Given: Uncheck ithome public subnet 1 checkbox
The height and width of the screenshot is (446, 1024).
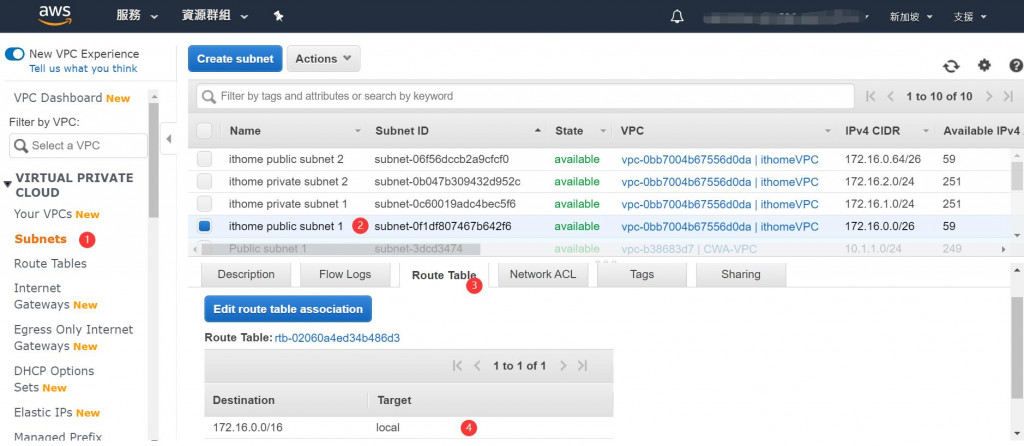Looking at the screenshot, I should point(205,227).
